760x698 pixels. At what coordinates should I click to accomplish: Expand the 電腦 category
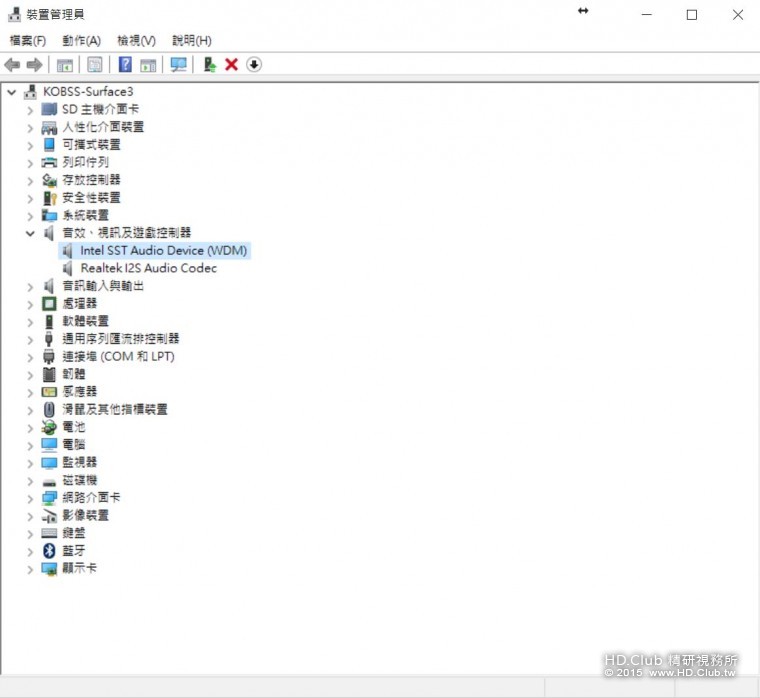(x=30, y=445)
